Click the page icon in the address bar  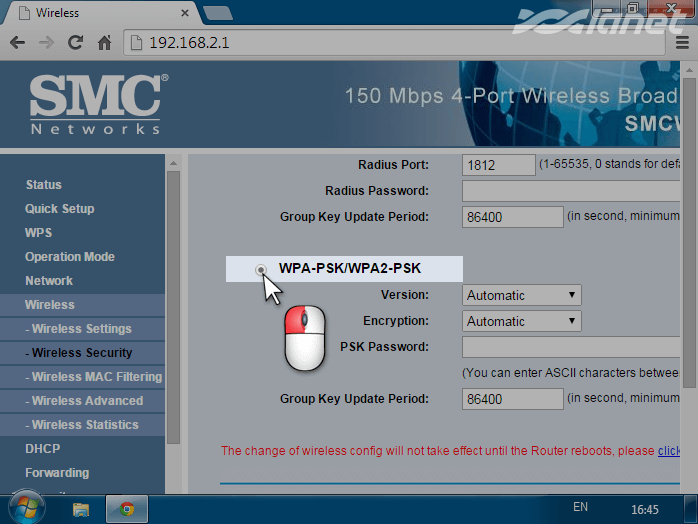coord(136,43)
